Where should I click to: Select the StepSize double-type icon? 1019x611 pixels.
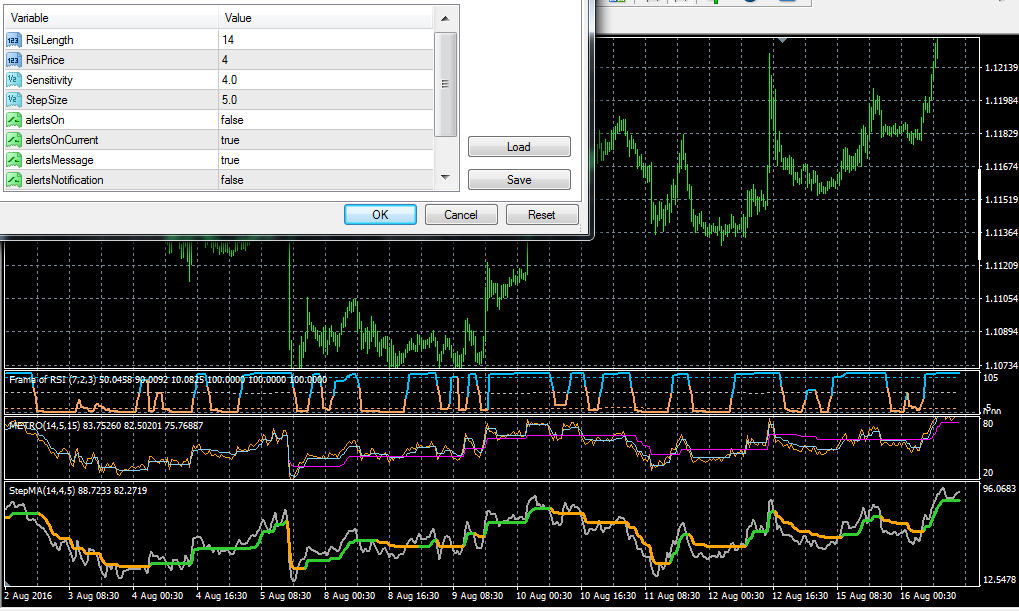tap(14, 100)
